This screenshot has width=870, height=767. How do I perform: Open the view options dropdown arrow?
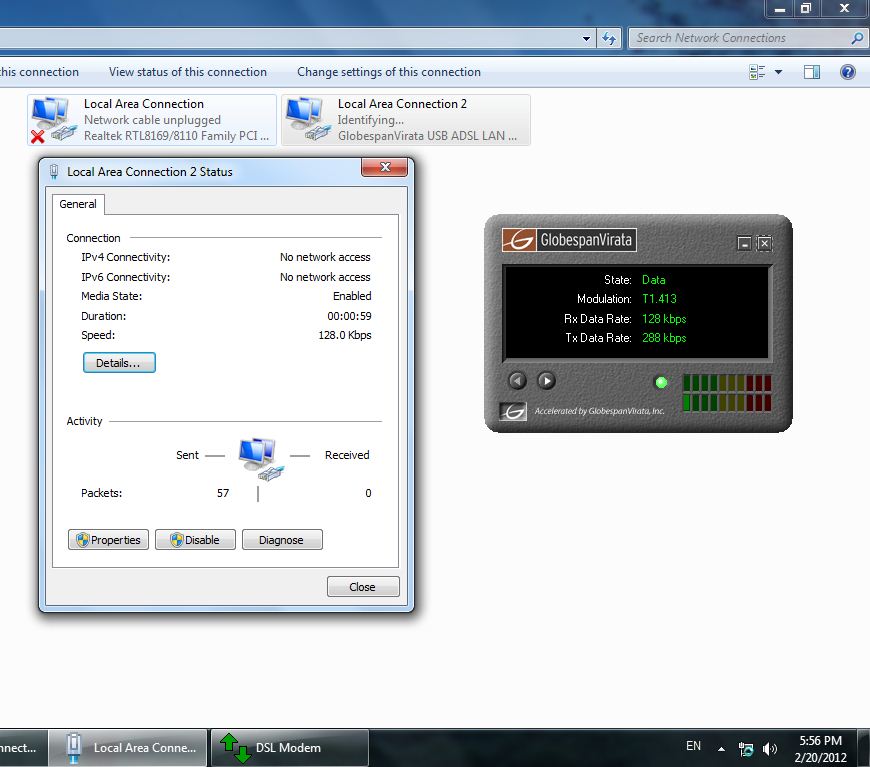(x=778, y=72)
